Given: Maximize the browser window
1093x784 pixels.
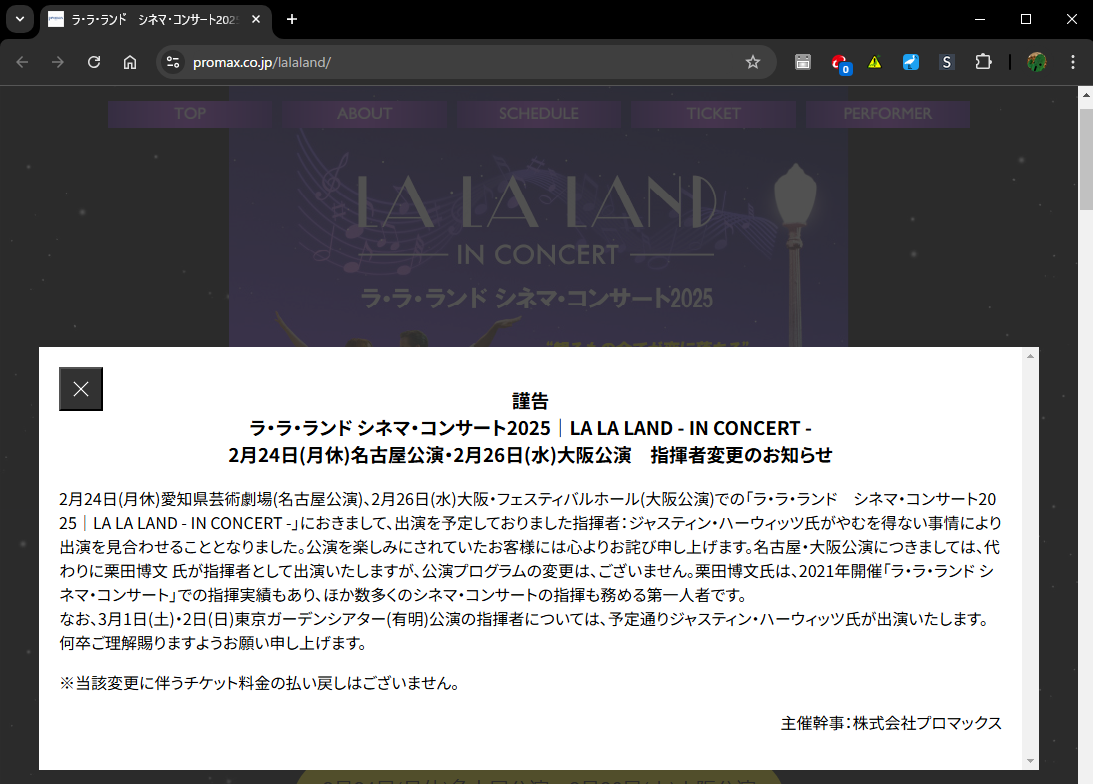Looking at the screenshot, I should click(x=1026, y=20).
